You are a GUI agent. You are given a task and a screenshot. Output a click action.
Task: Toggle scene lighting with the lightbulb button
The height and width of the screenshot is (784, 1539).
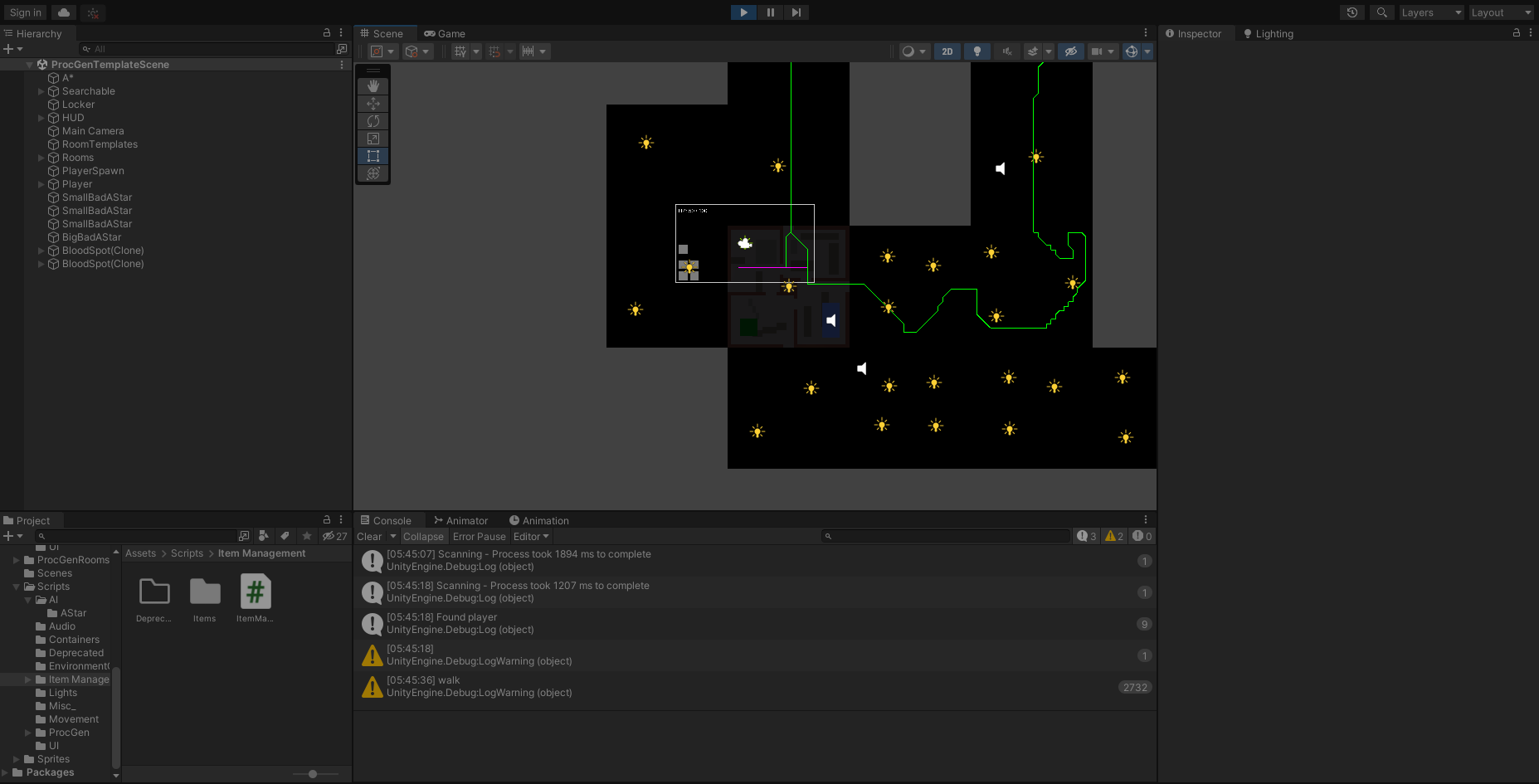(x=977, y=51)
